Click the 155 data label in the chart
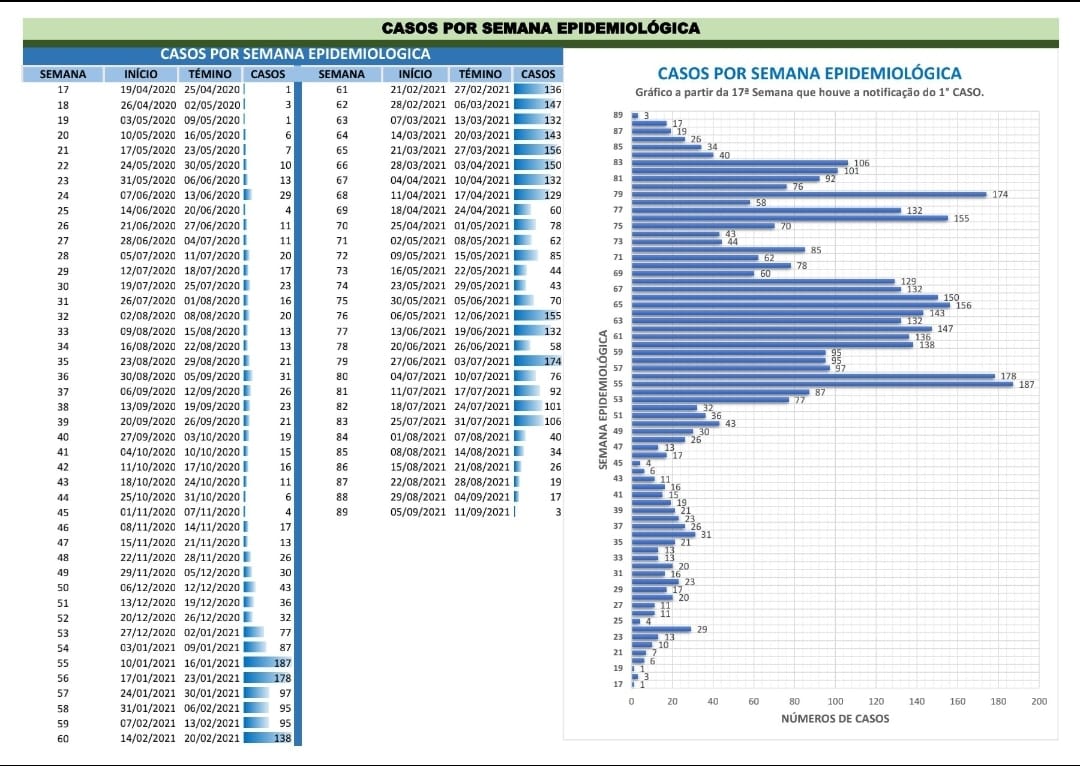This screenshot has height=766, width=1080. pos(961,218)
